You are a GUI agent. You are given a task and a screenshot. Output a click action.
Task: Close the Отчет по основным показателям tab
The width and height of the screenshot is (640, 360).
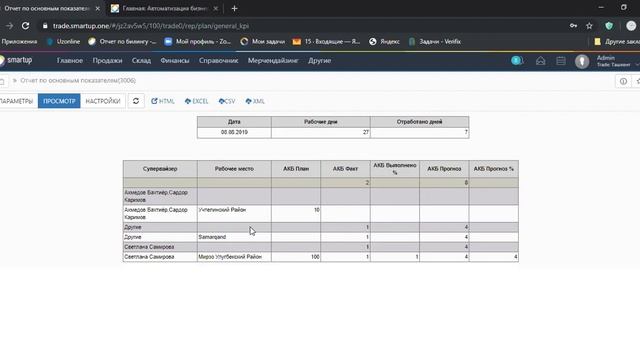point(98,8)
